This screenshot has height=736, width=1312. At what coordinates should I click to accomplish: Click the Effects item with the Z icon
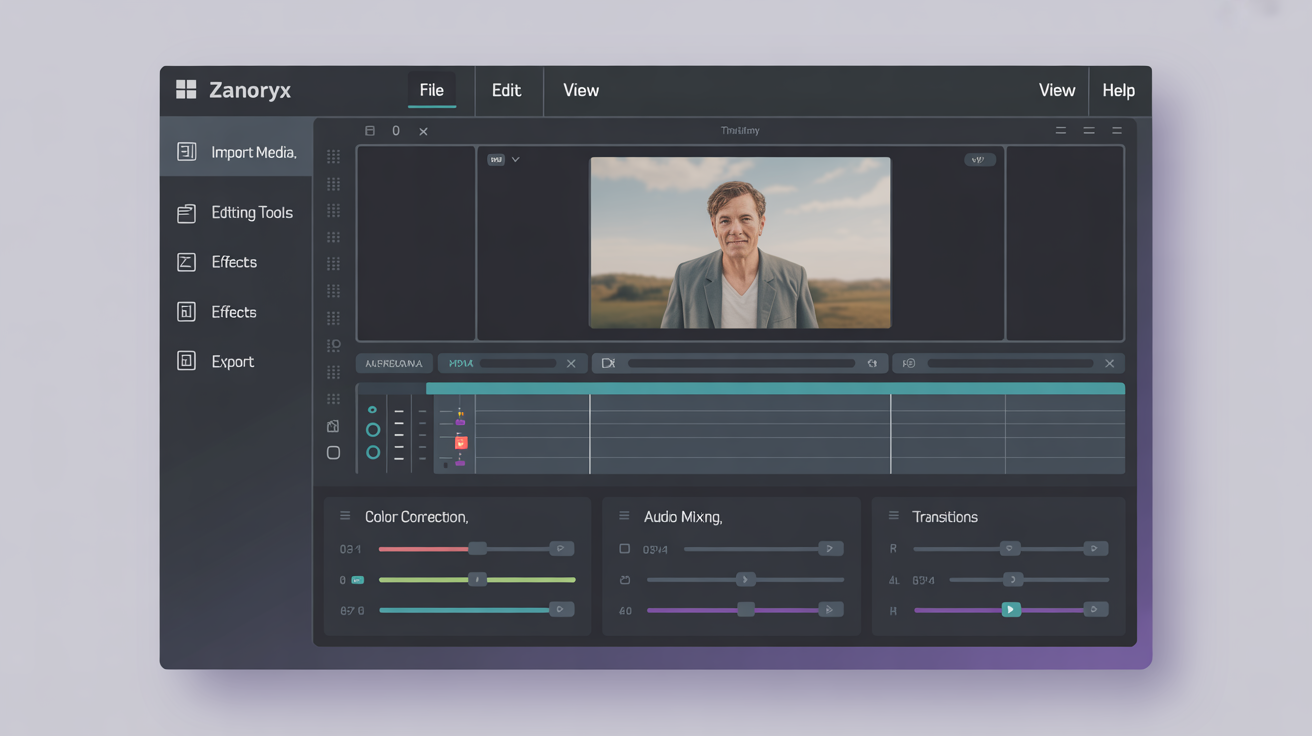click(218, 262)
